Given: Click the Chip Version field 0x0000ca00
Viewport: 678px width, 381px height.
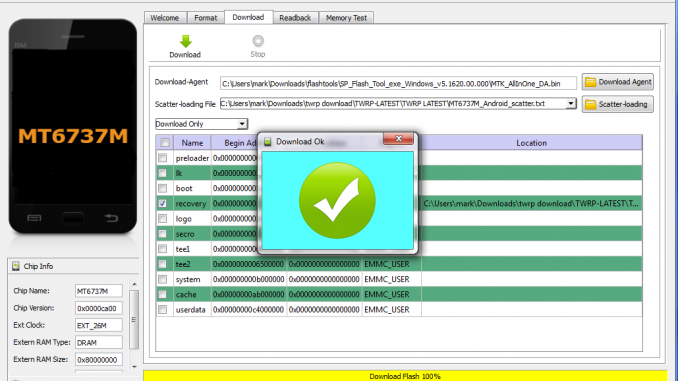Looking at the screenshot, I should coord(99,308).
